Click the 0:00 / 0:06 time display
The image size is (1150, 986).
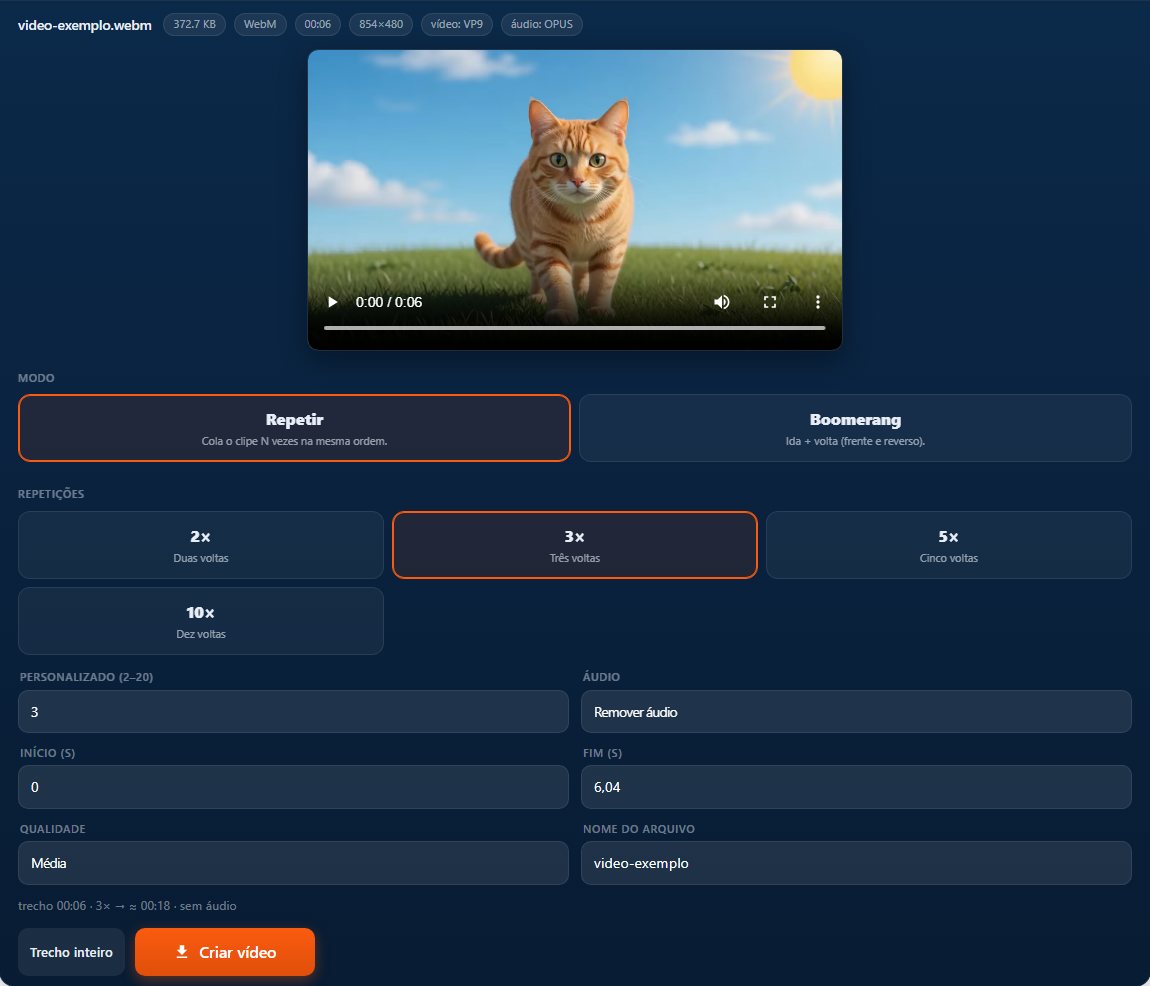[389, 302]
